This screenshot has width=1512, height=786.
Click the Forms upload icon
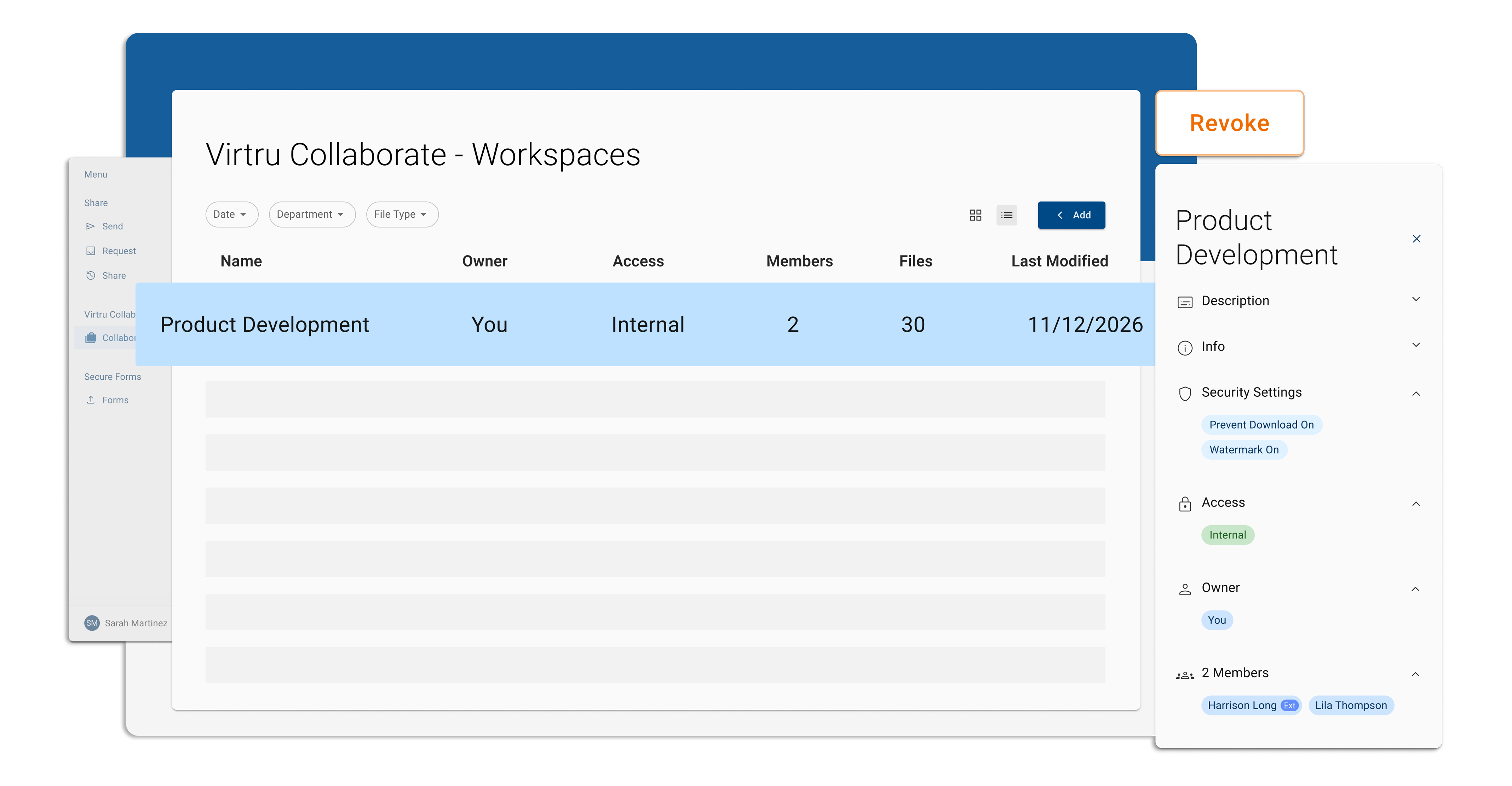[x=90, y=400]
